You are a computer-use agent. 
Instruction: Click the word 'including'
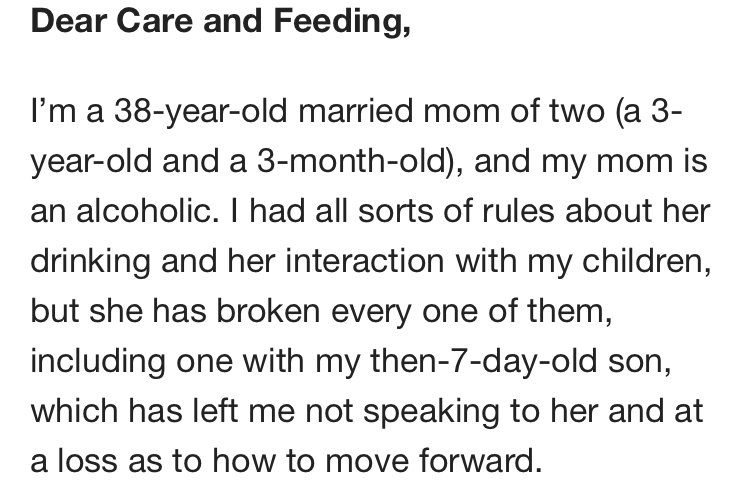(x=98, y=364)
